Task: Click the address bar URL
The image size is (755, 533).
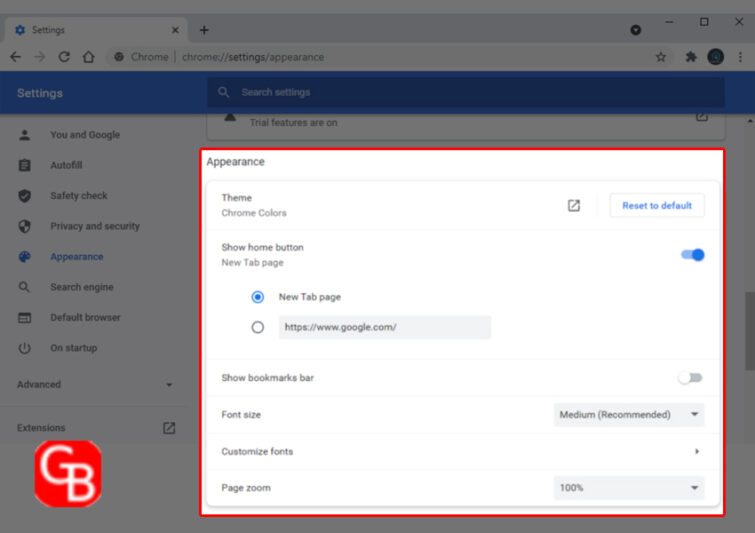Action: point(253,57)
